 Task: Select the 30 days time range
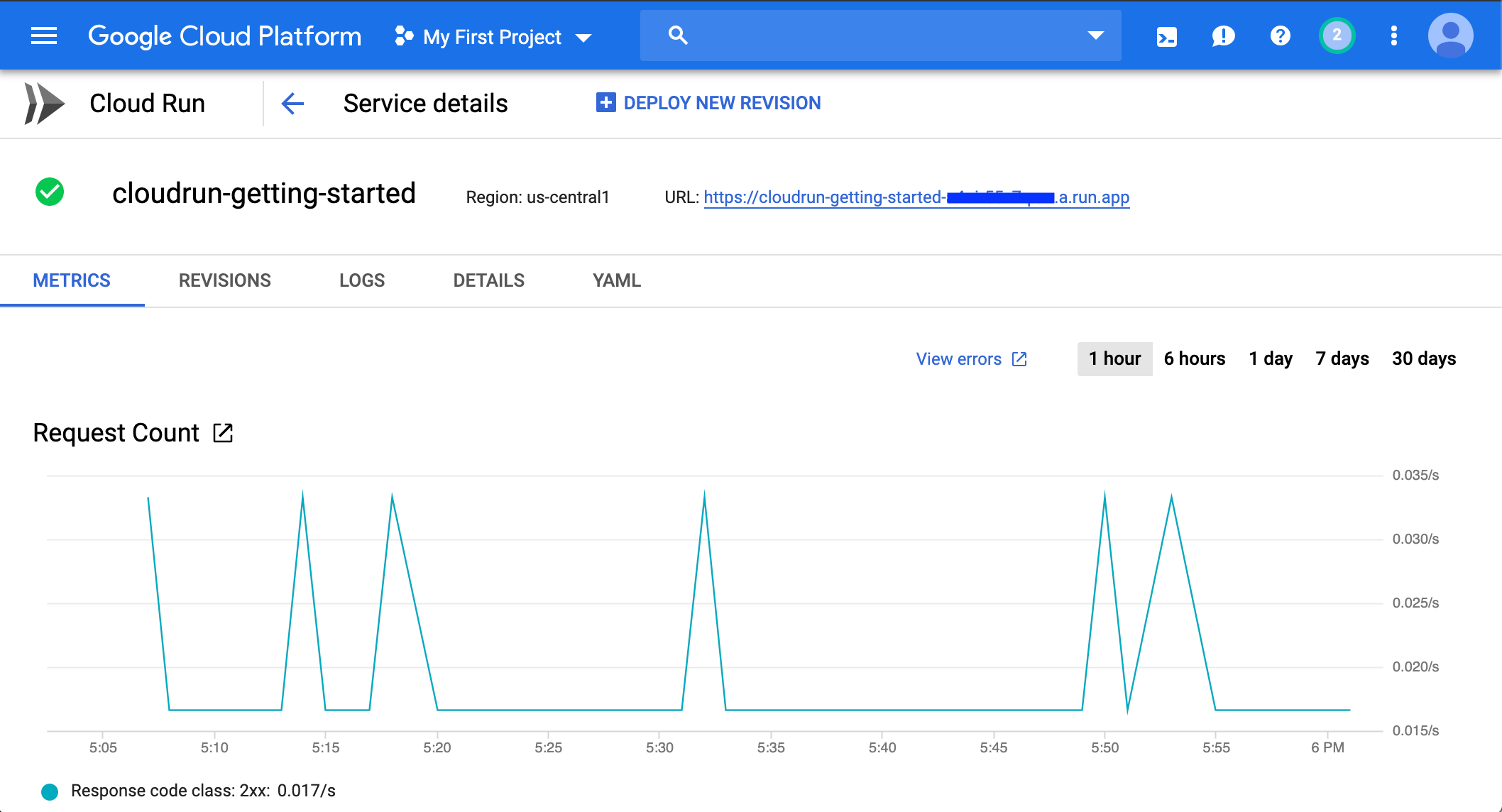(1423, 358)
